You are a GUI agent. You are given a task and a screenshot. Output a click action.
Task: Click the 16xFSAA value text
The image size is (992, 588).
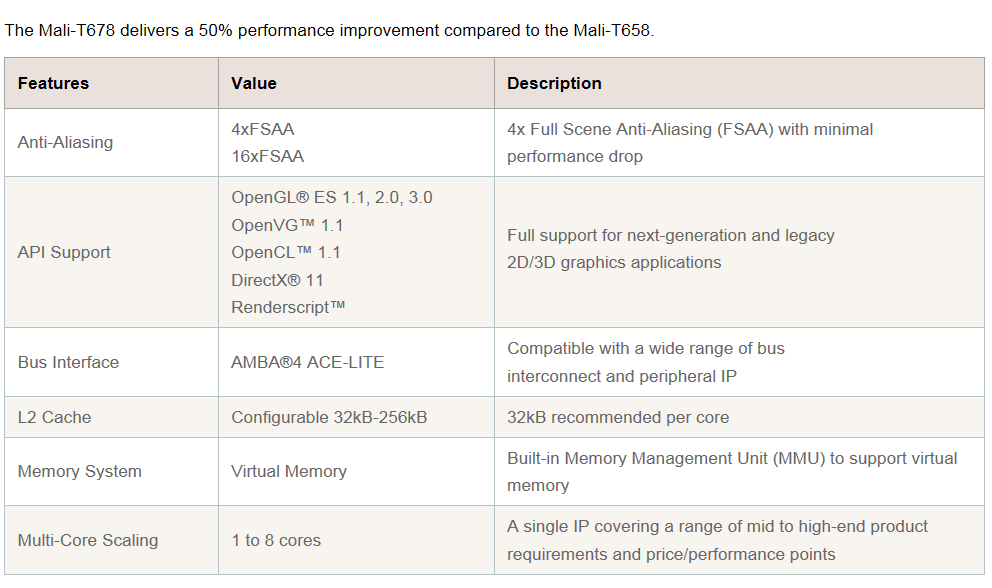click(267, 156)
